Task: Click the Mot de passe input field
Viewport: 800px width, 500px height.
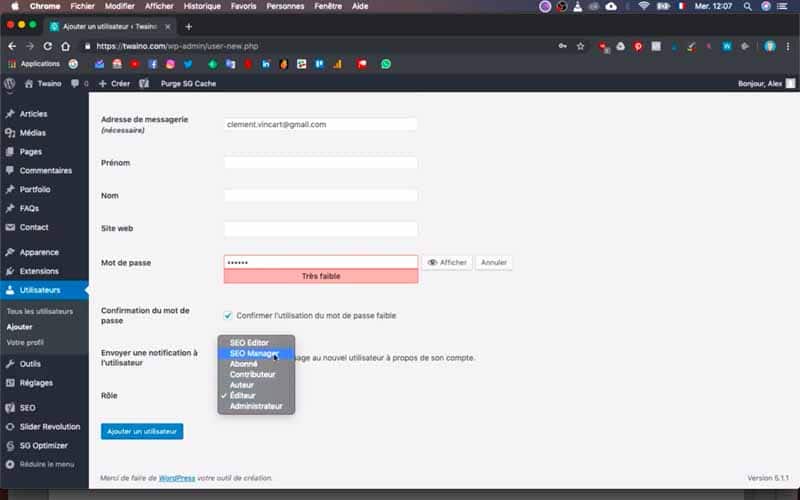Action: [x=320, y=262]
